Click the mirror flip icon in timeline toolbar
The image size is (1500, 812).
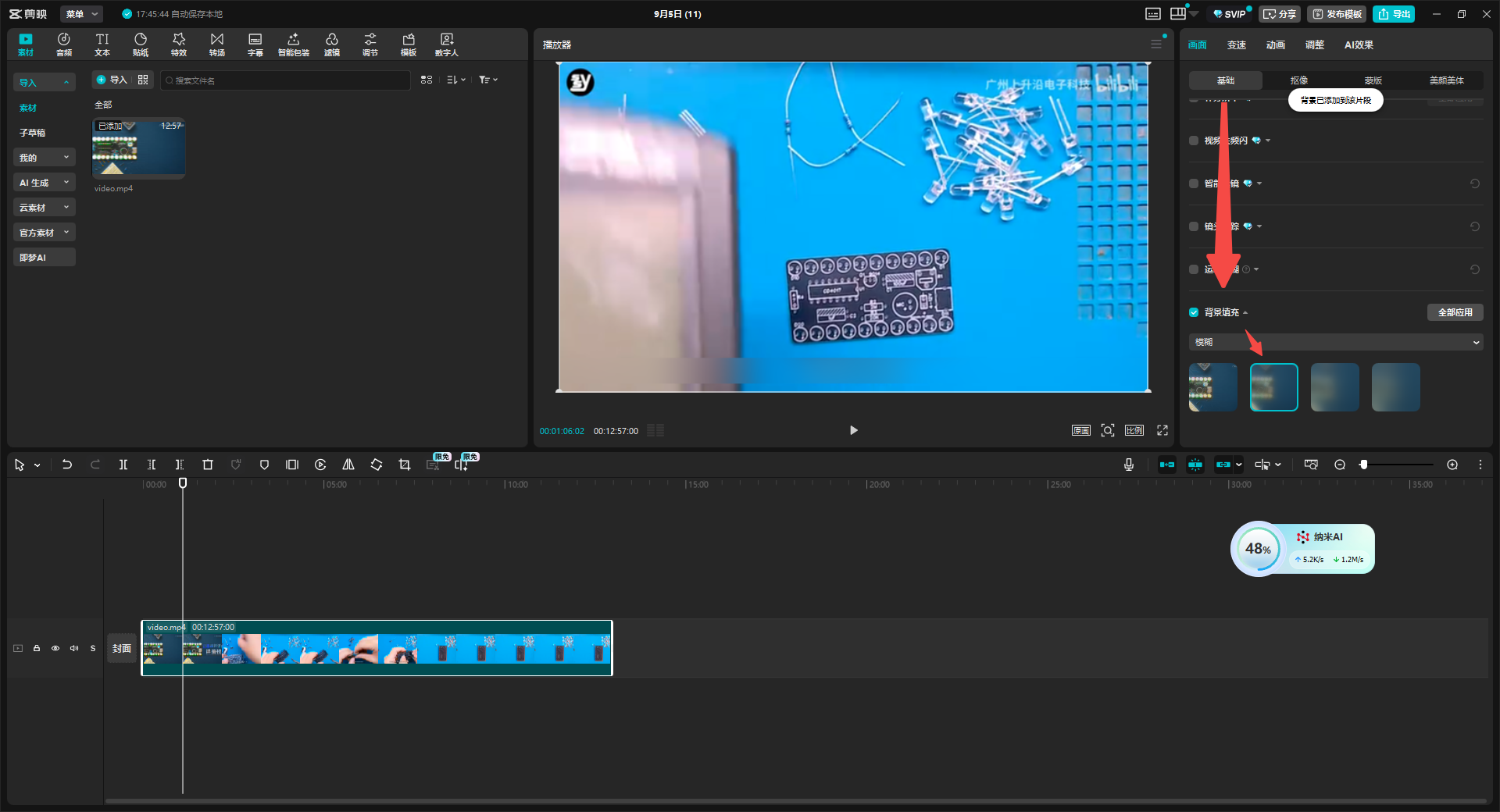tap(348, 465)
